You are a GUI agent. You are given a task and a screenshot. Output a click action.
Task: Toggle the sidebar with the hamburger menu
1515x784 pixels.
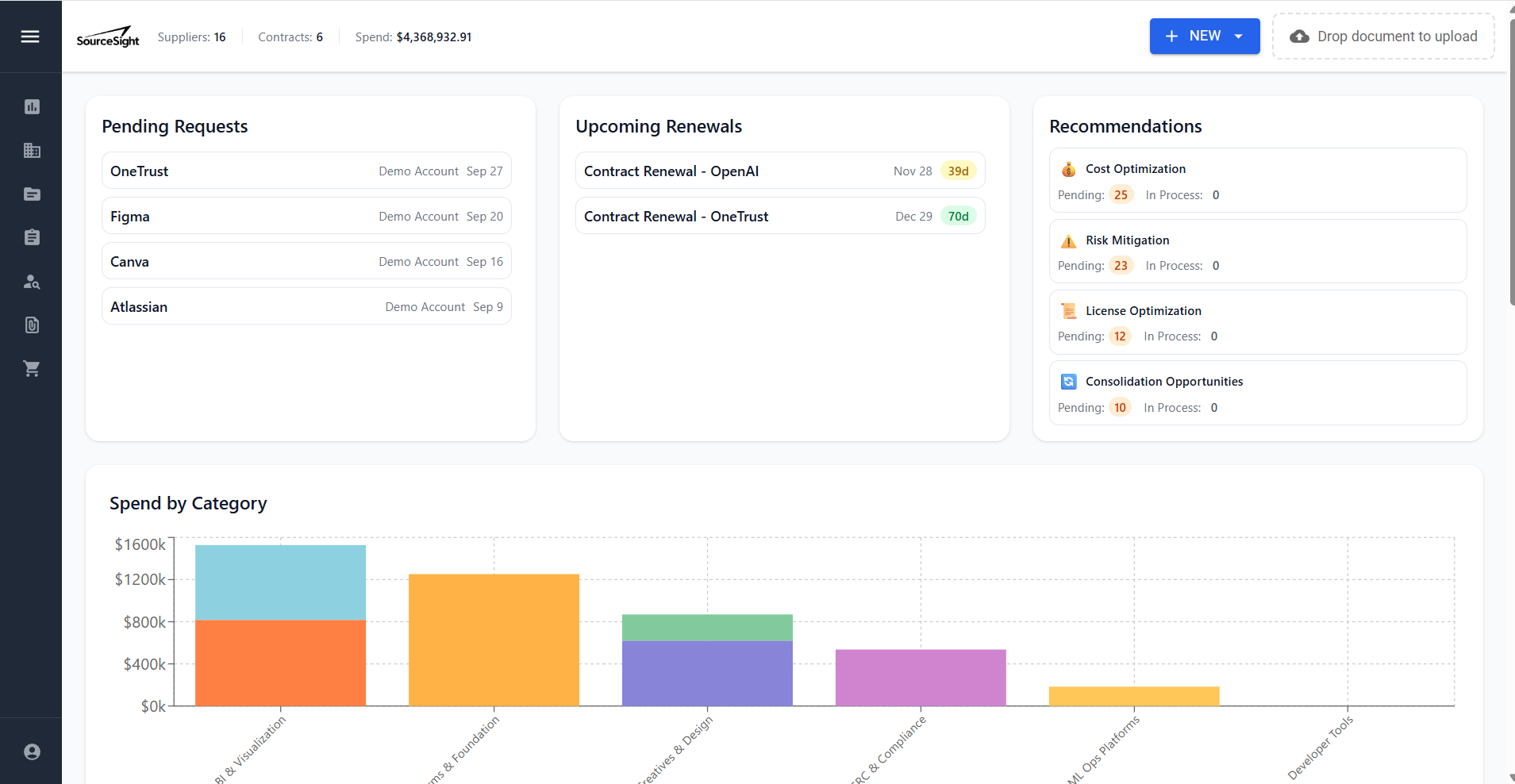(x=31, y=36)
